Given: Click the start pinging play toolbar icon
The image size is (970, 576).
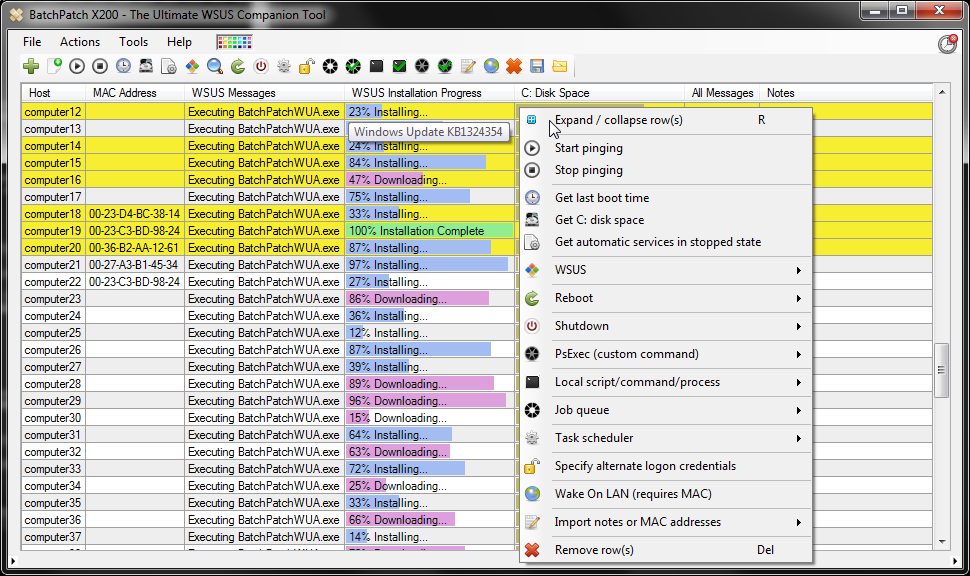Looking at the screenshot, I should coord(77,67).
